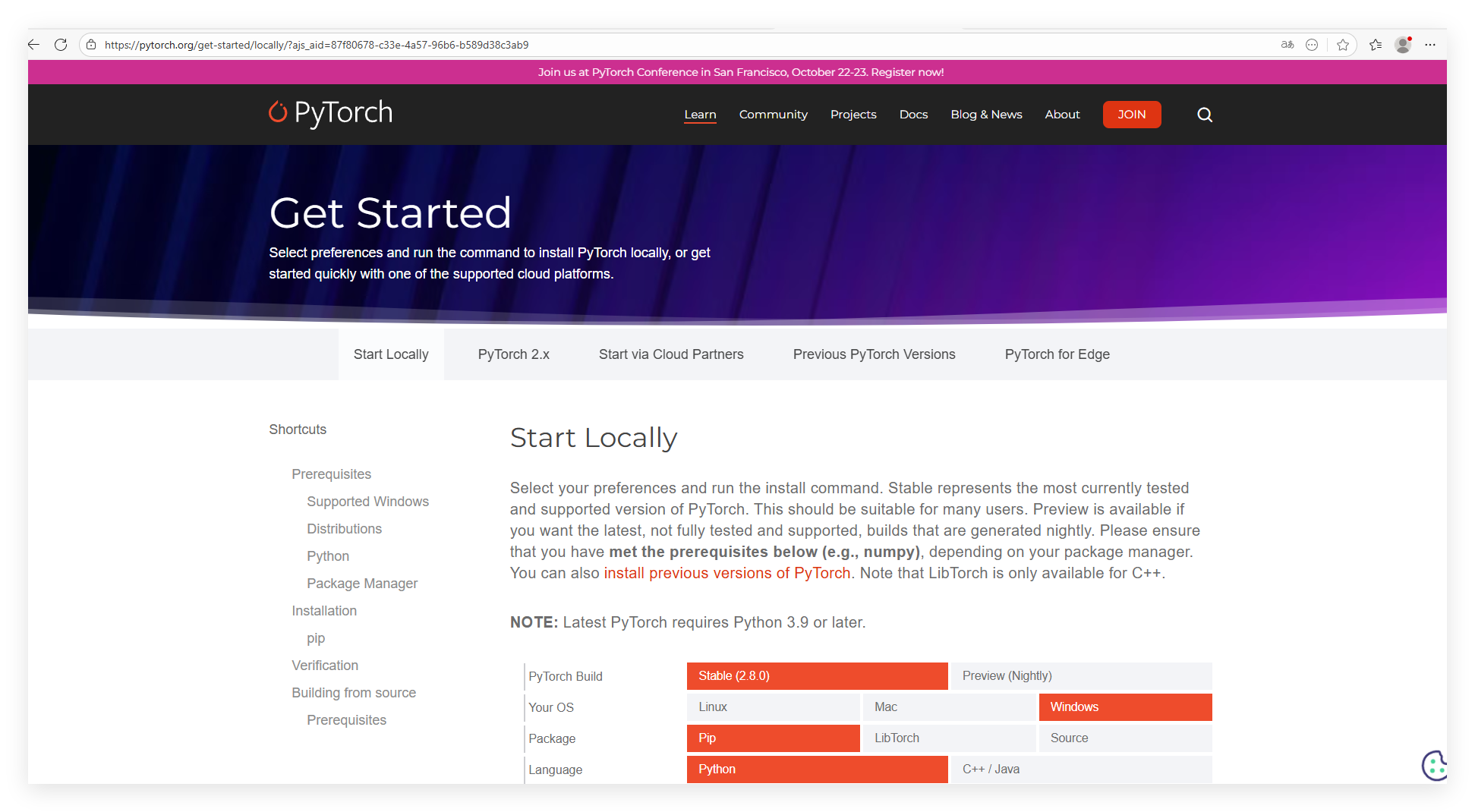This screenshot has width=1475, height=812.
Task: Select the Source package option
Action: click(1125, 738)
